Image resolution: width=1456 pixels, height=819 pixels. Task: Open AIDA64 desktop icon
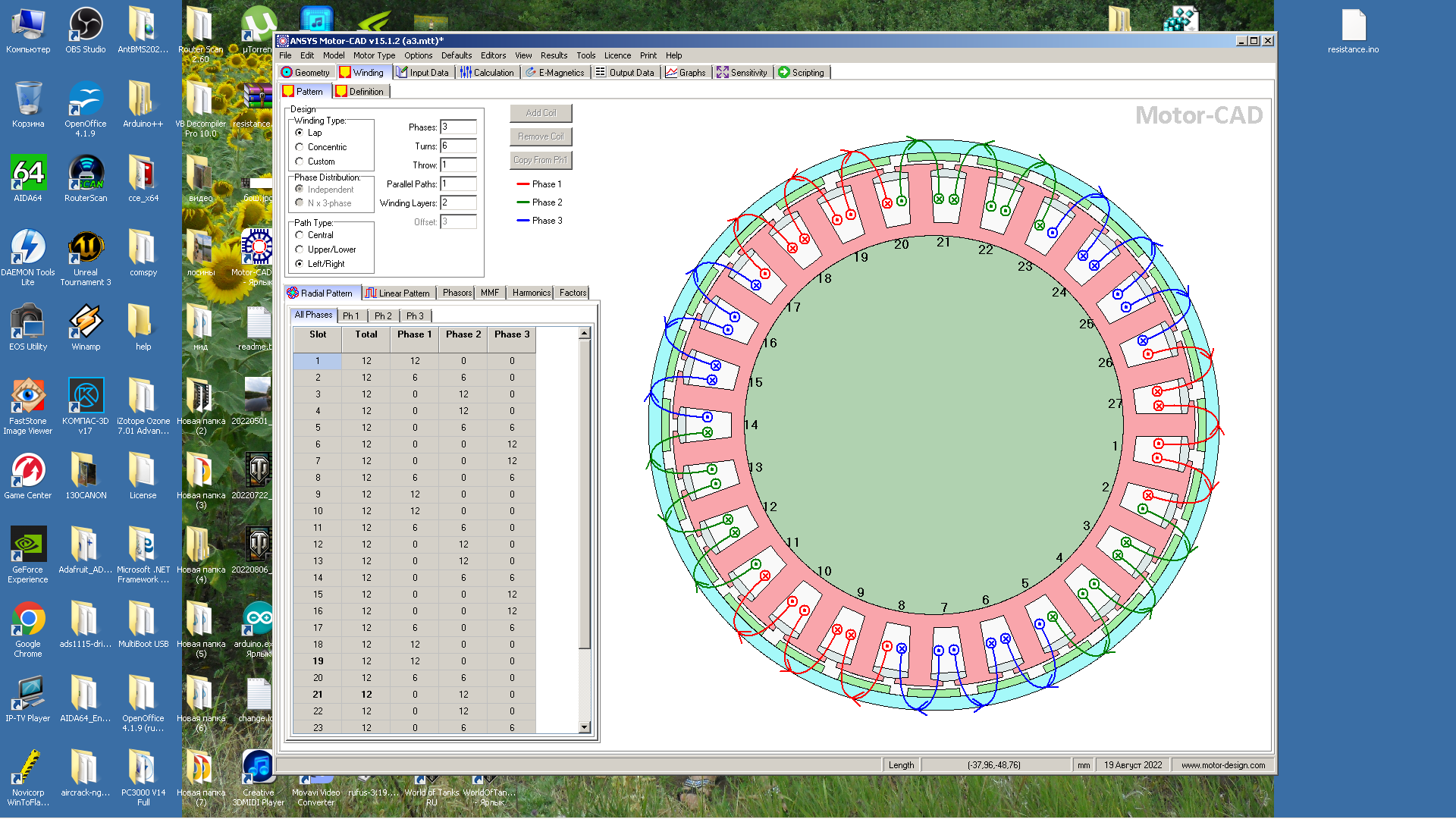[28, 179]
